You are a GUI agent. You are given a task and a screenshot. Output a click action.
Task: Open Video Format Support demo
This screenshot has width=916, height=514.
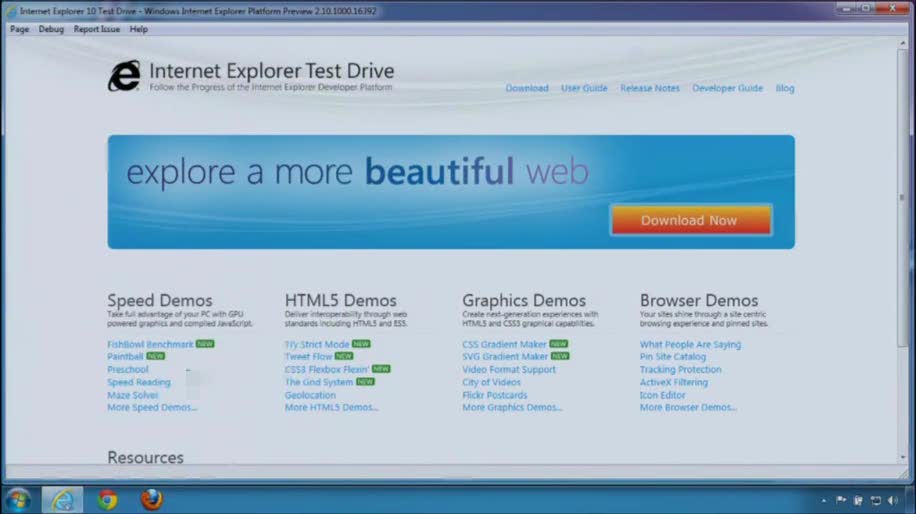pos(509,370)
